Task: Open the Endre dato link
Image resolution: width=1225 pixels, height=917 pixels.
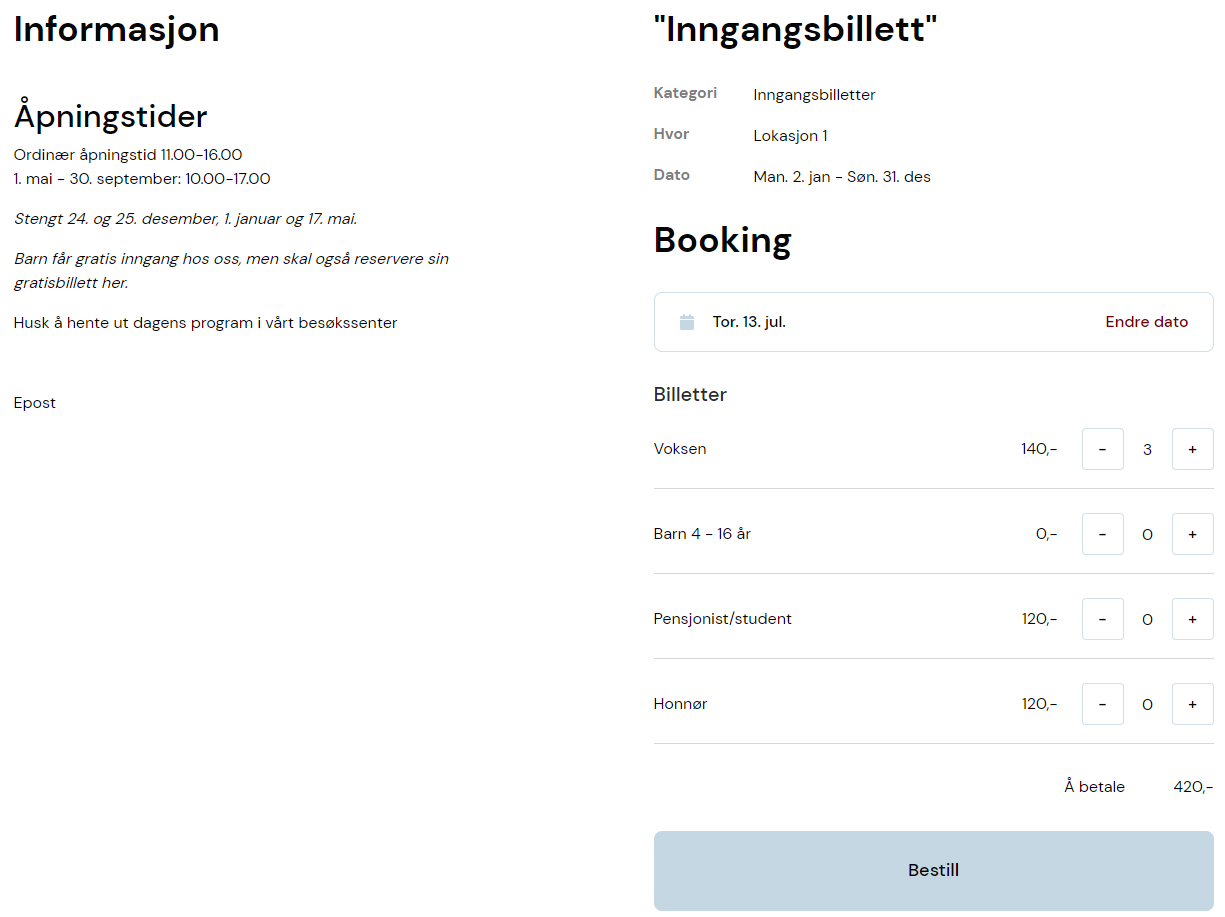Action: pyautogui.click(x=1147, y=322)
